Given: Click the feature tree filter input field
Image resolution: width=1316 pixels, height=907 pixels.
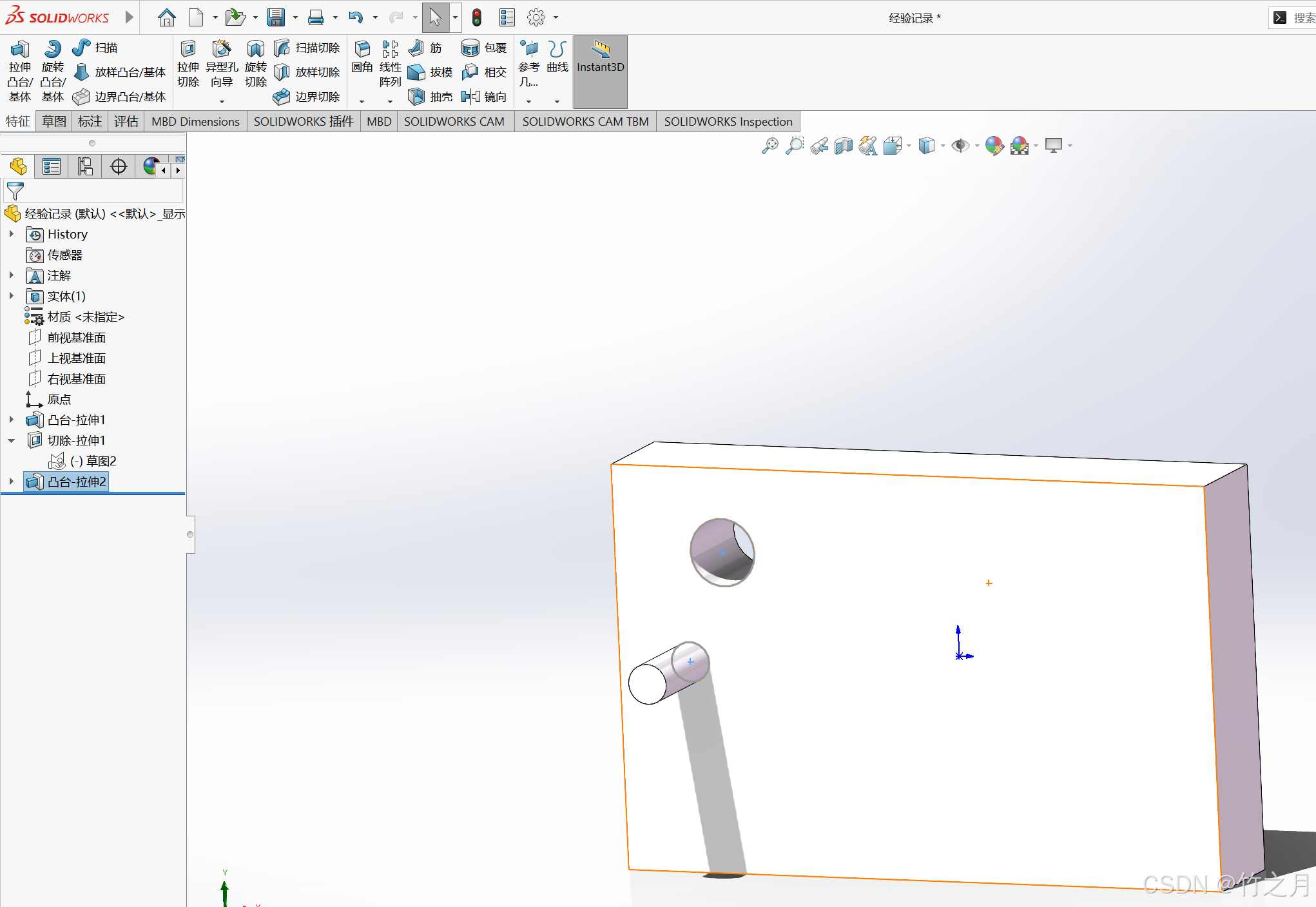Looking at the screenshot, I should click(103, 191).
